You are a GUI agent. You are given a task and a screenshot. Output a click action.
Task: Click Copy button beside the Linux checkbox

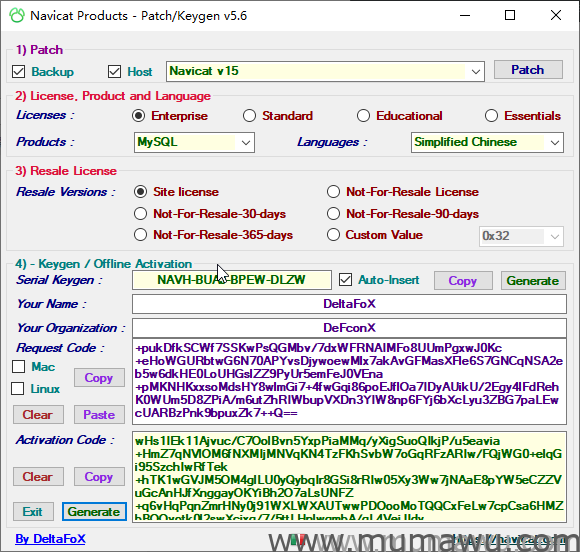click(x=99, y=377)
